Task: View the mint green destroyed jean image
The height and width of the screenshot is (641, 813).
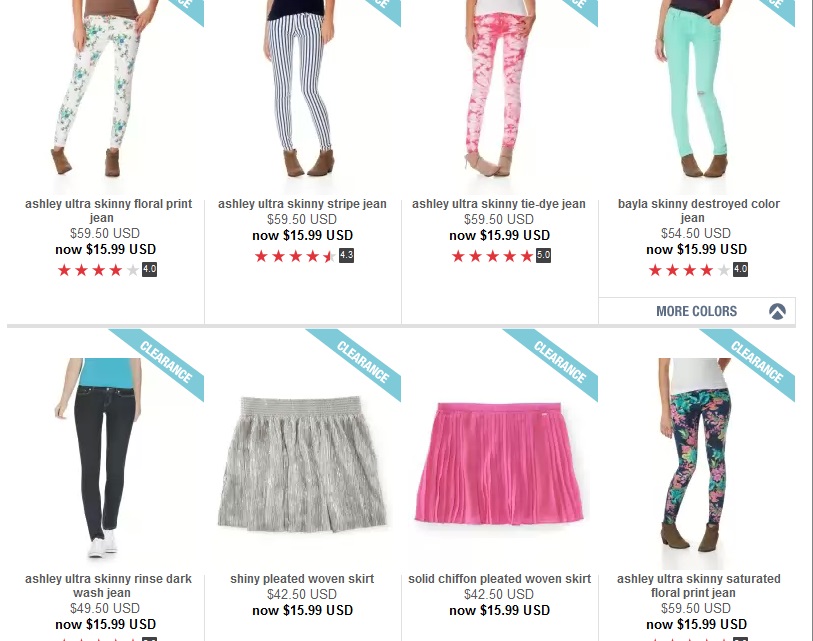Action: (x=695, y=88)
